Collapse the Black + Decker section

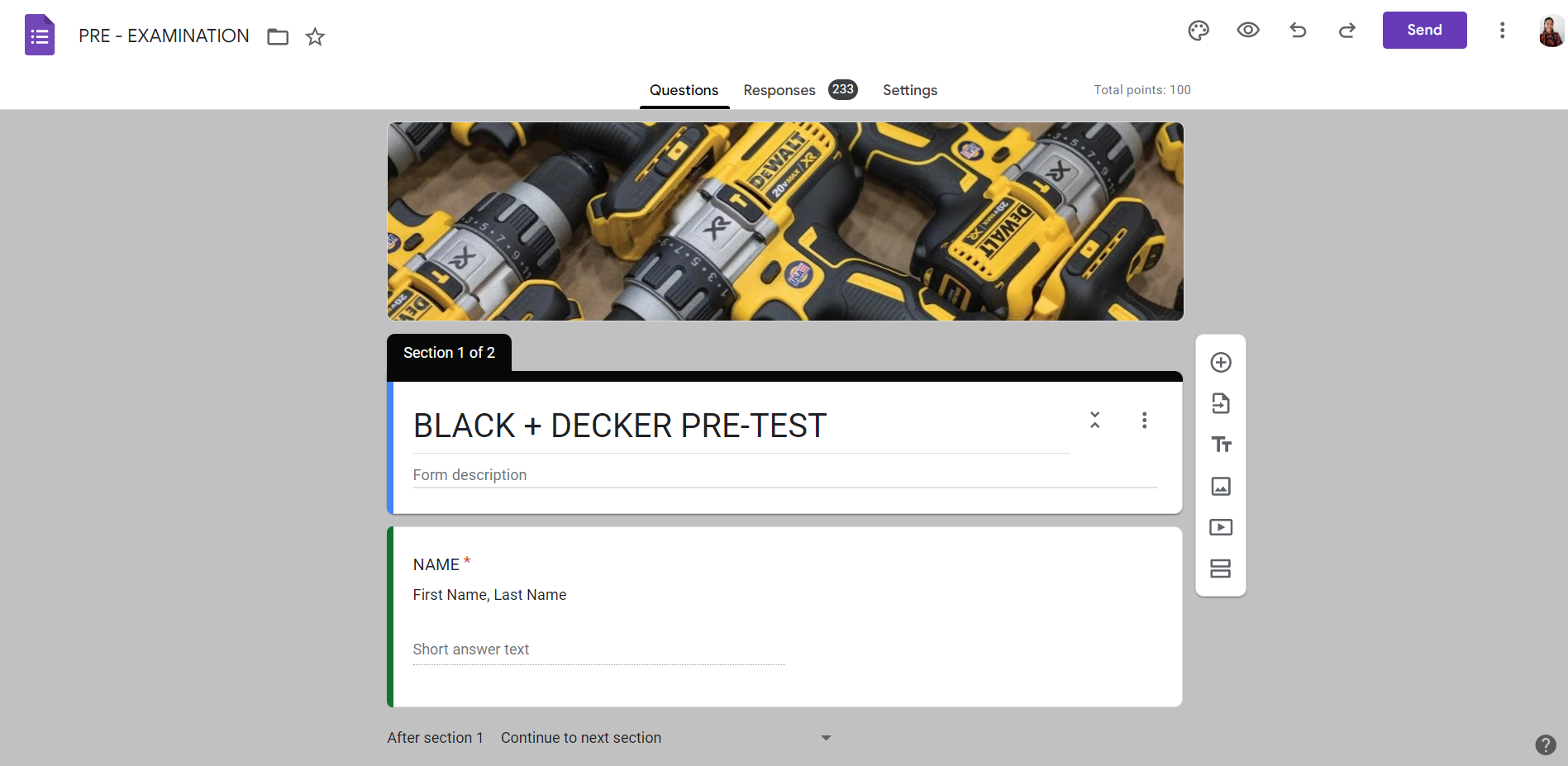pos(1095,420)
